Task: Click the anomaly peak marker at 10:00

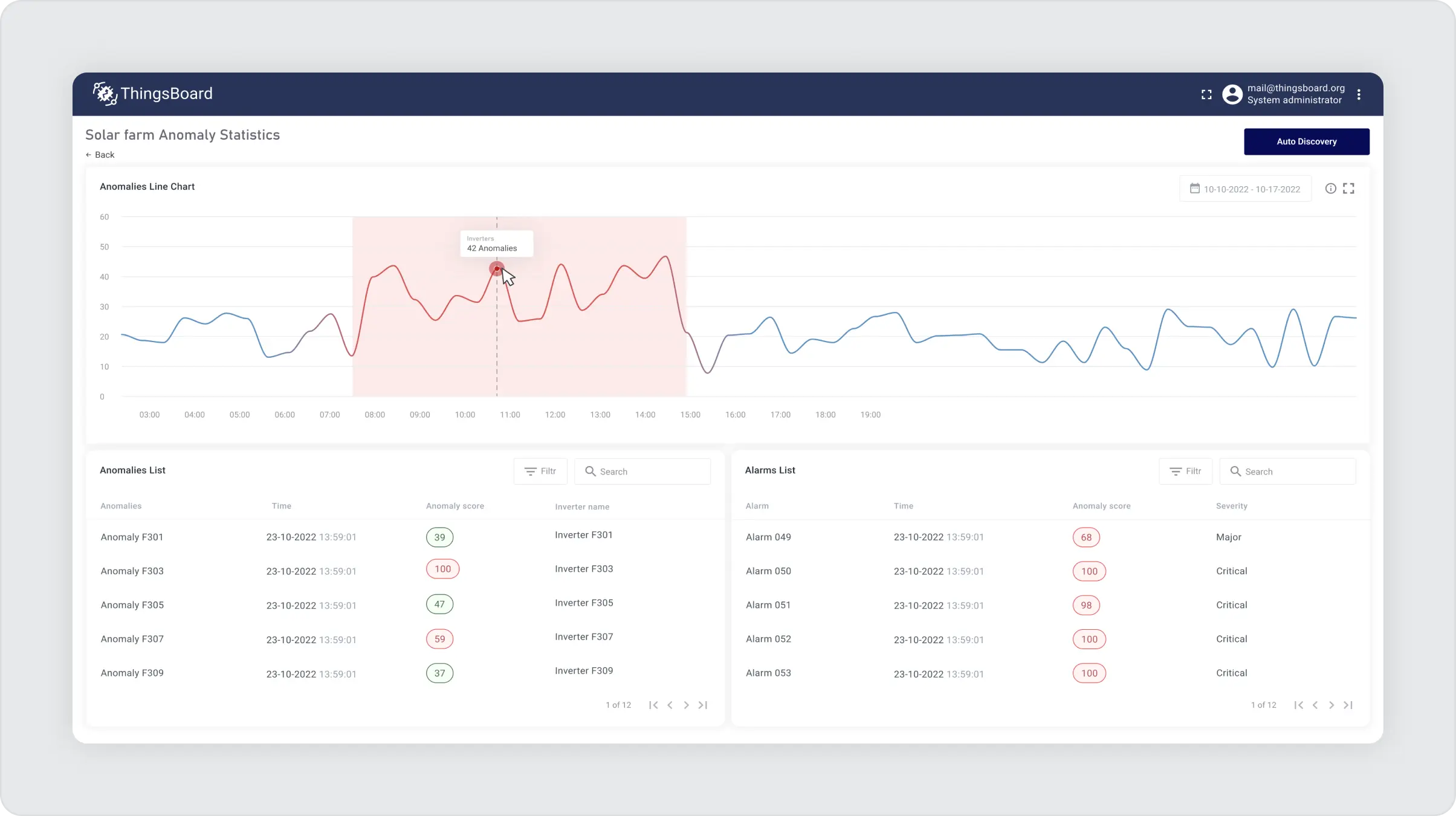Action: tap(496, 269)
